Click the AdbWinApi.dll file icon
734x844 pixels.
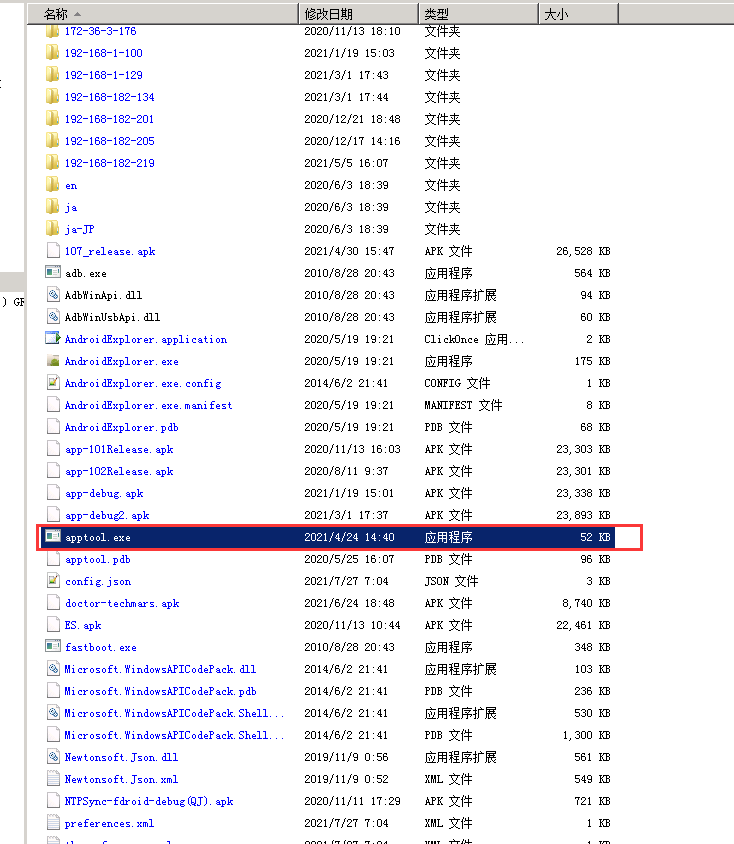tap(53, 295)
